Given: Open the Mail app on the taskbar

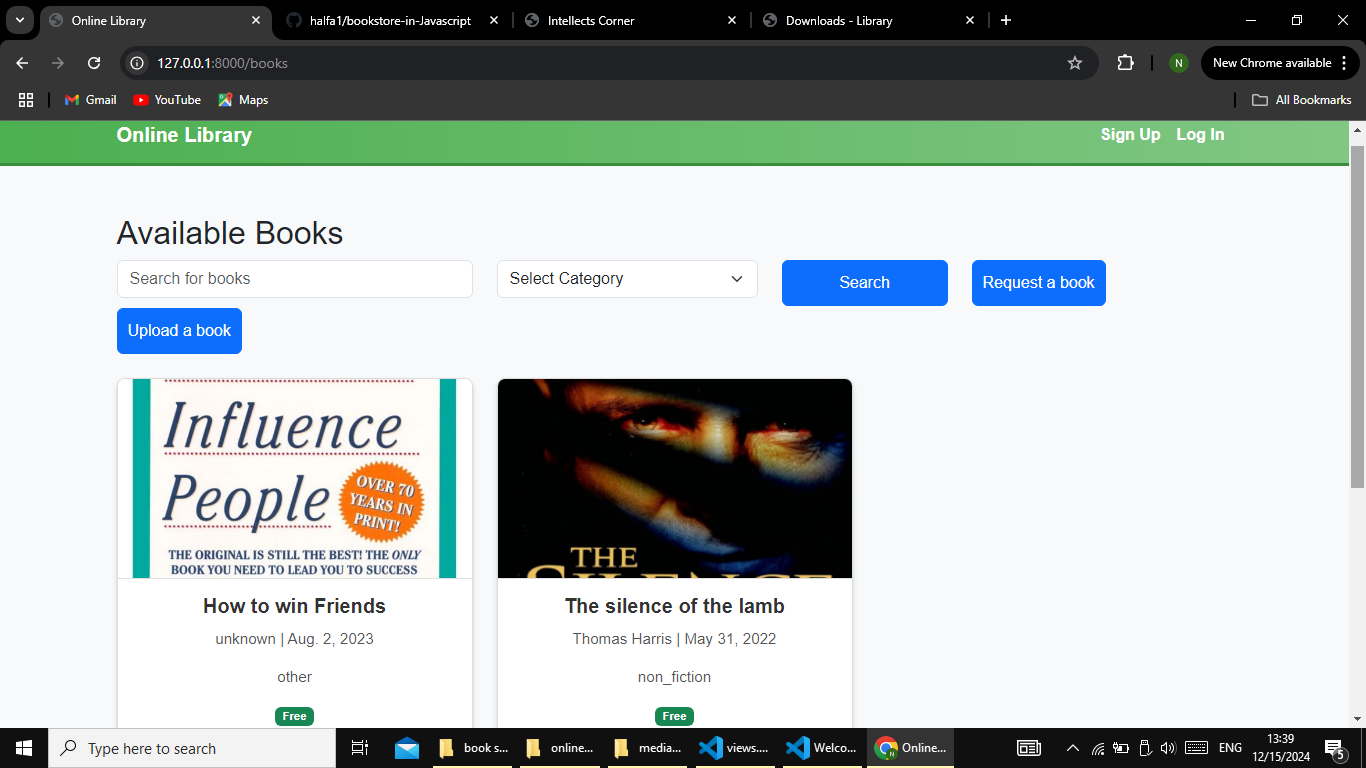Looking at the screenshot, I should [407, 748].
